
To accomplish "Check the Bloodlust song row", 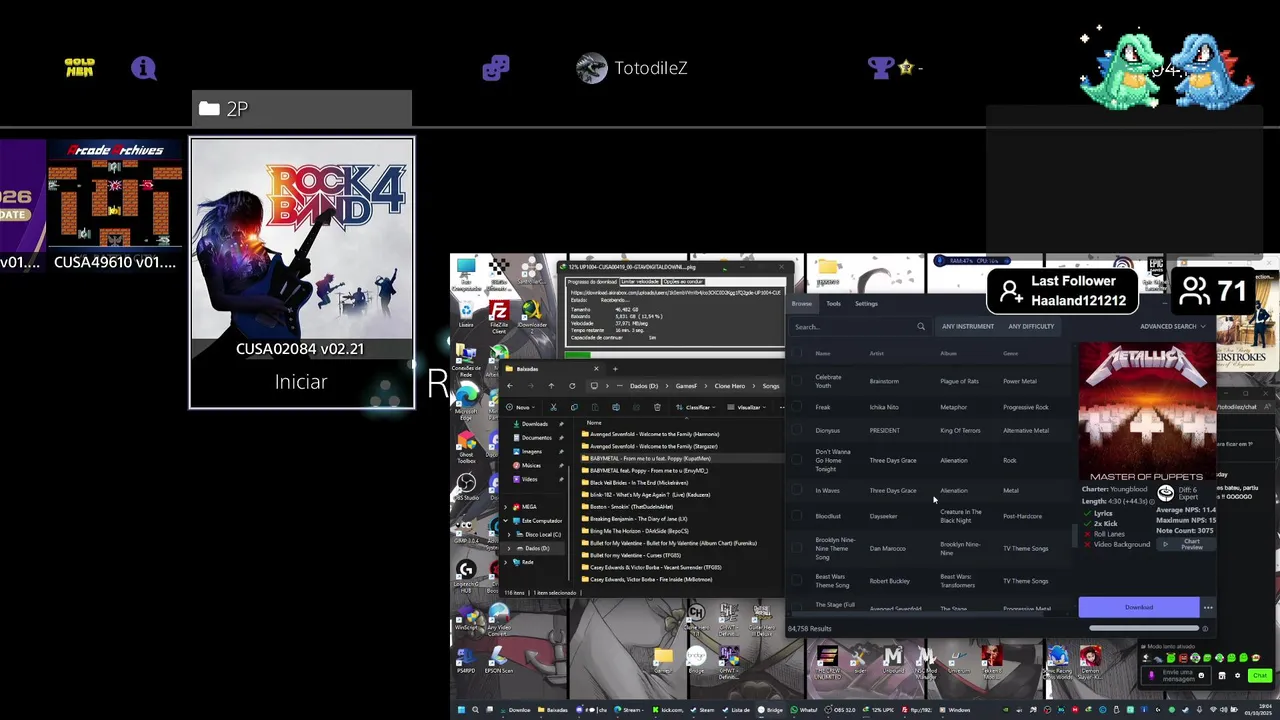I will (x=797, y=516).
